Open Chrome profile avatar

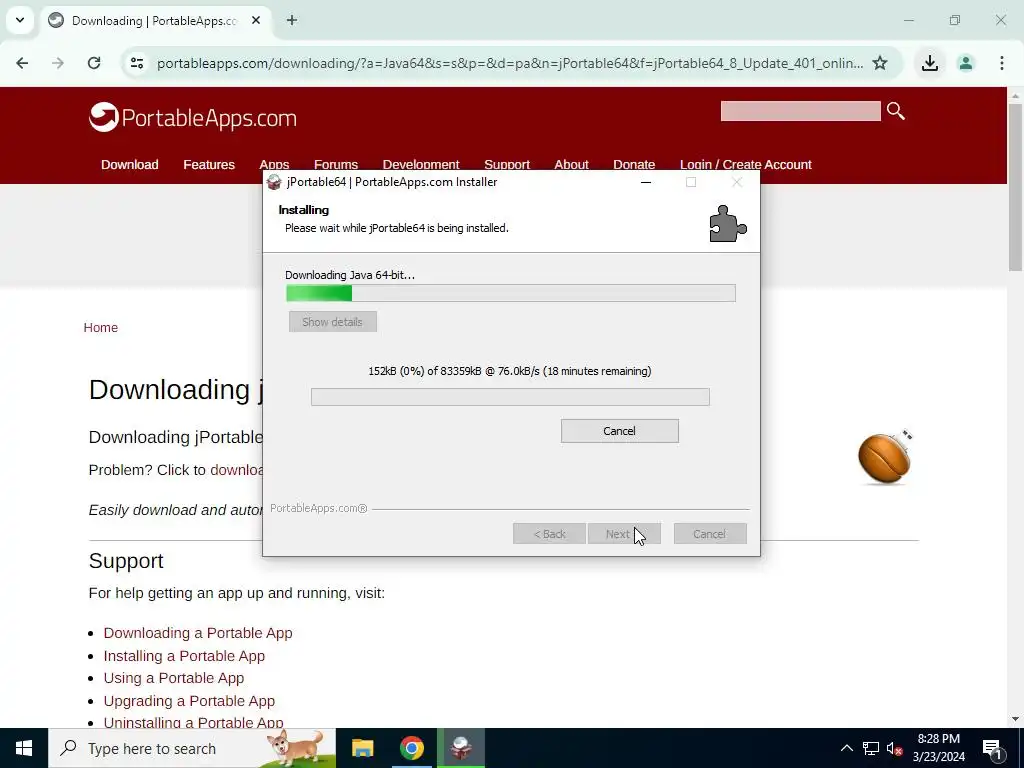965,63
